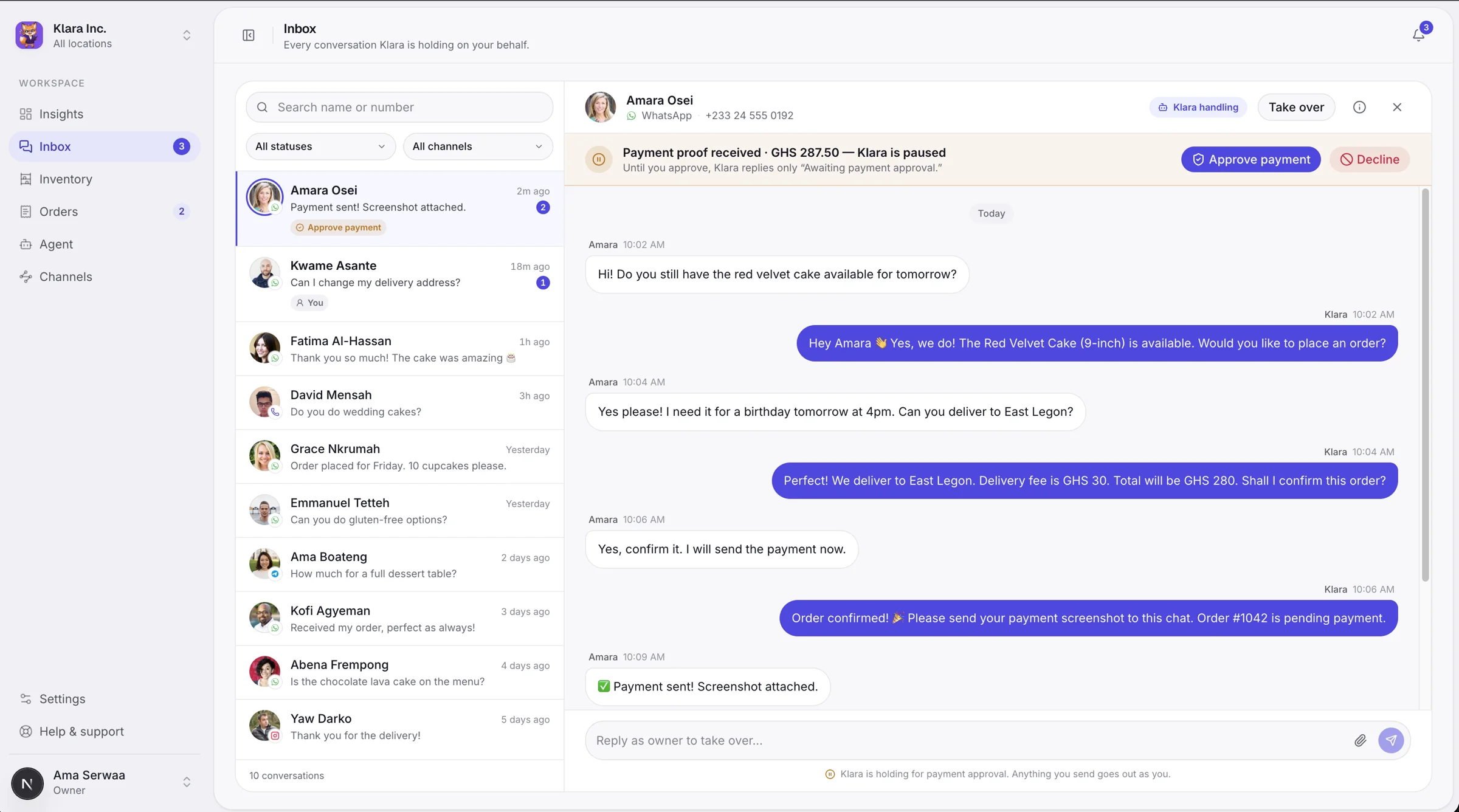This screenshot has width=1459, height=812.
Task: Open Settings
Action: point(105,699)
